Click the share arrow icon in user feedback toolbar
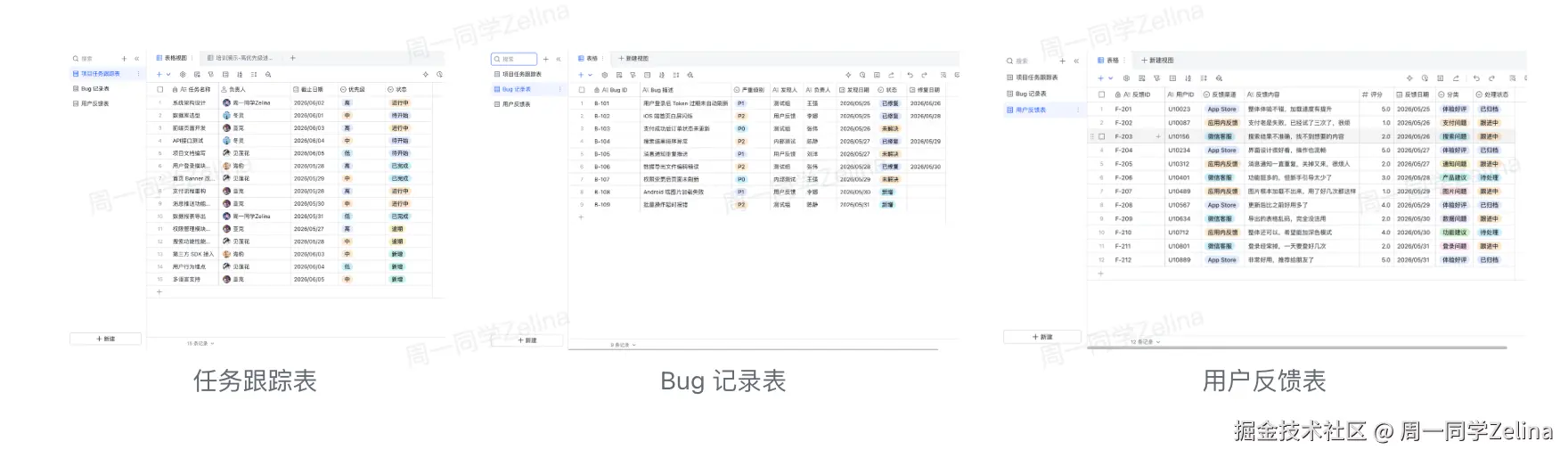 (x=1456, y=78)
